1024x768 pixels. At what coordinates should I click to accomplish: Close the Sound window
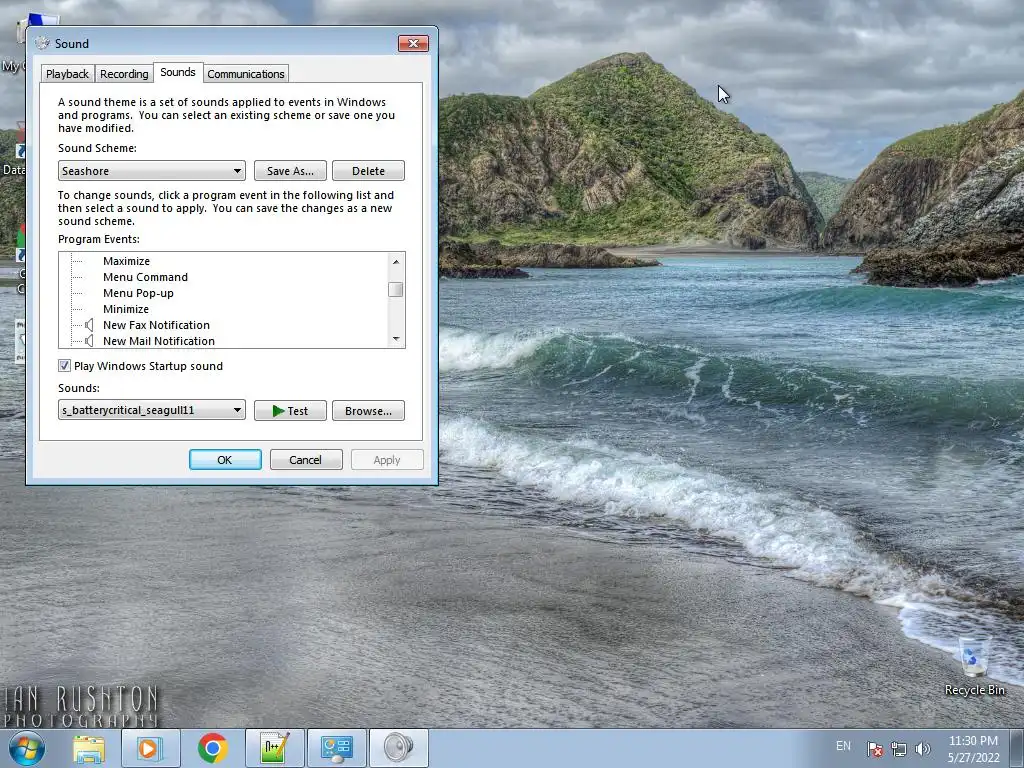pos(413,43)
